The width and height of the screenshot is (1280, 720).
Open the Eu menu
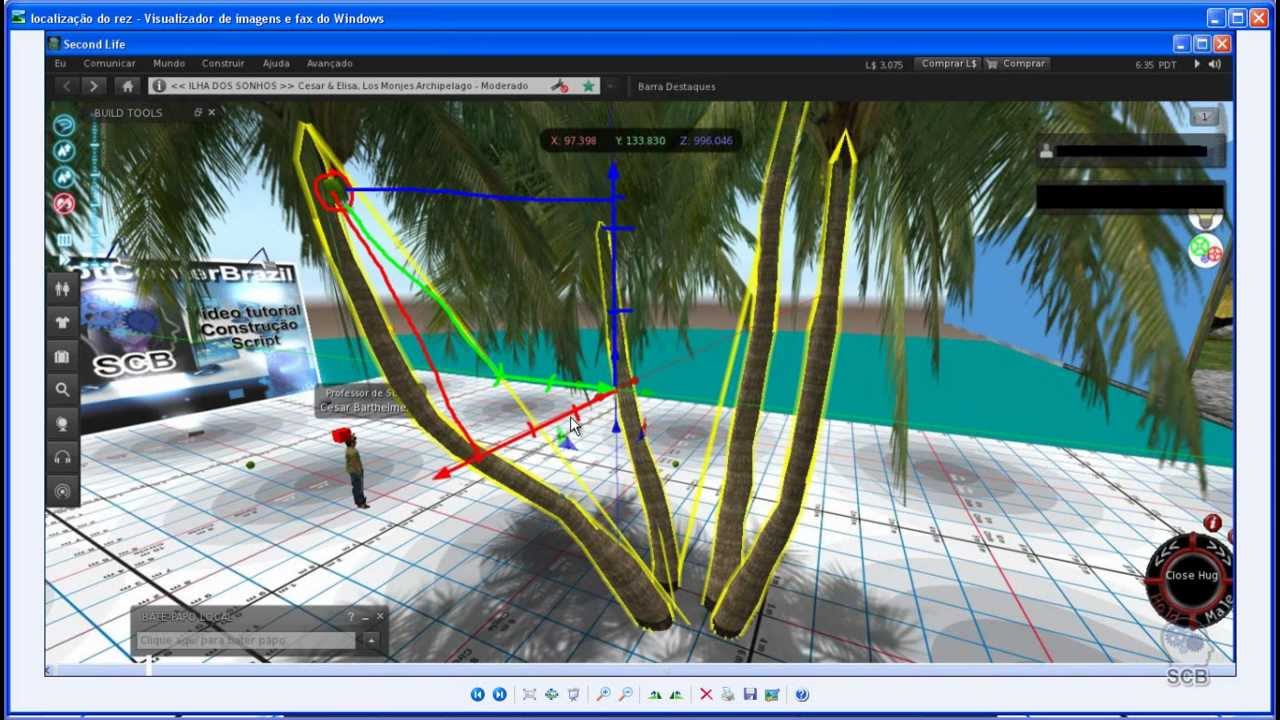pos(61,64)
